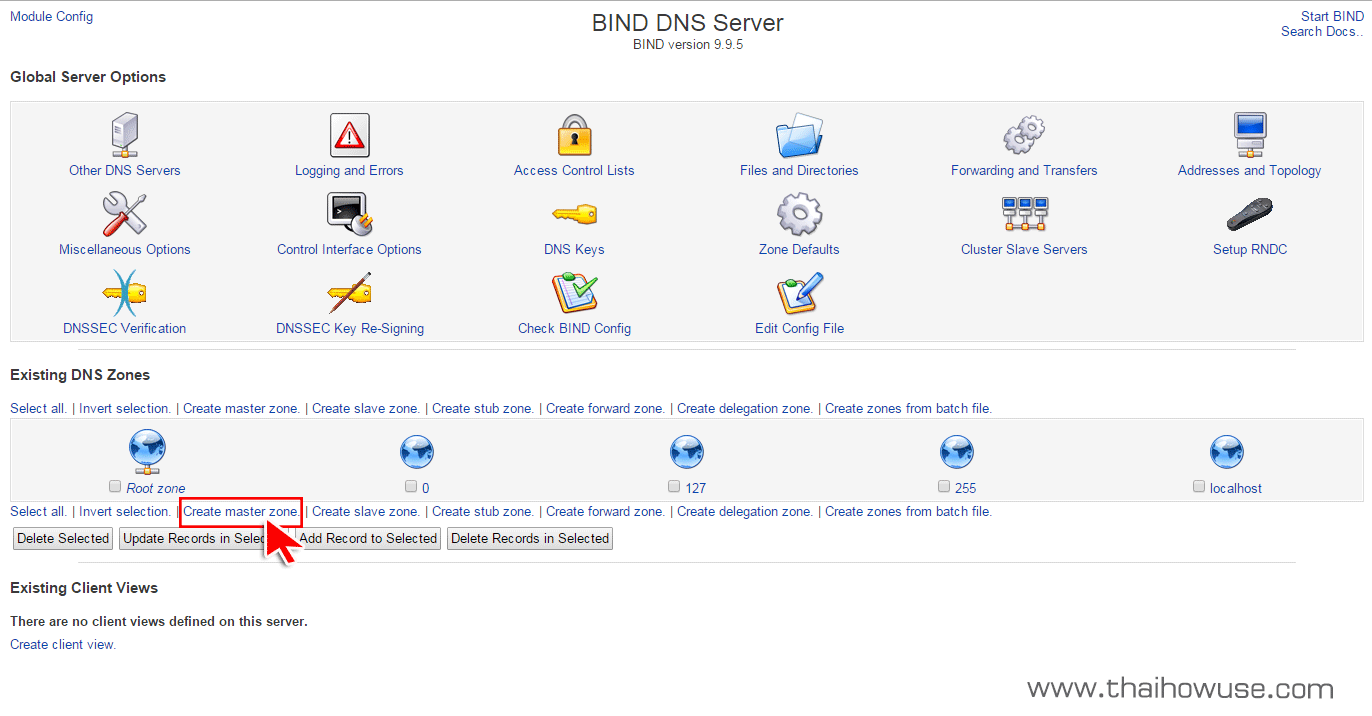This screenshot has height=716, width=1372.
Task: Click the localhost zone globe icon
Action: [1227, 452]
